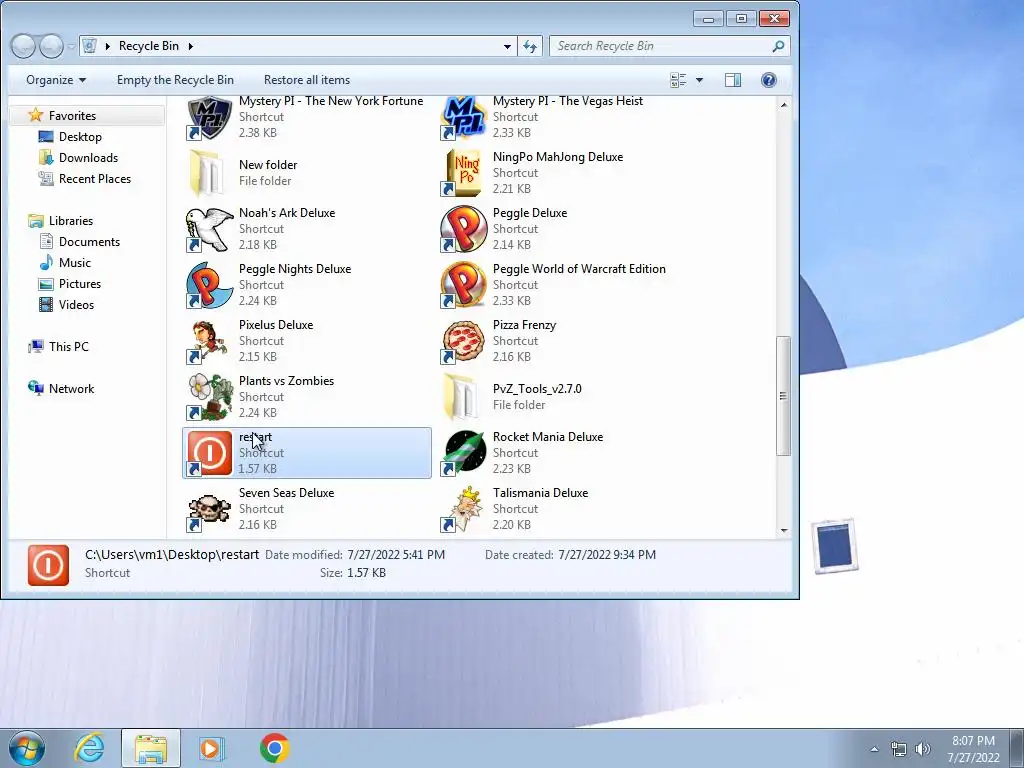Click the Back navigation button
Viewport: 1024px width, 768px height.
23,46
